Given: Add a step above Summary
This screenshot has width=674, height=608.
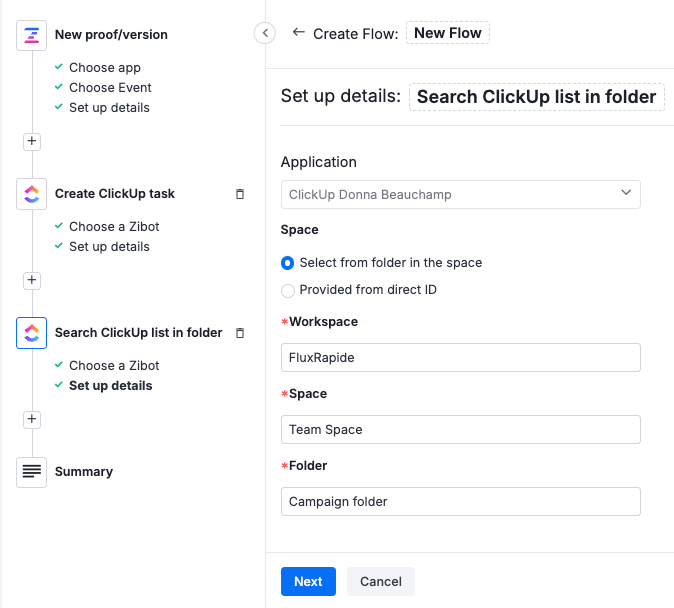Looking at the screenshot, I should (32, 419).
